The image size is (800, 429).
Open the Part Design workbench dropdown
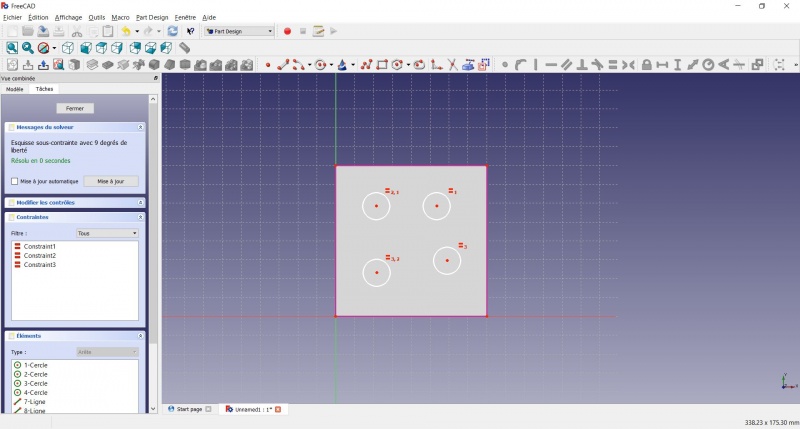tap(239, 31)
